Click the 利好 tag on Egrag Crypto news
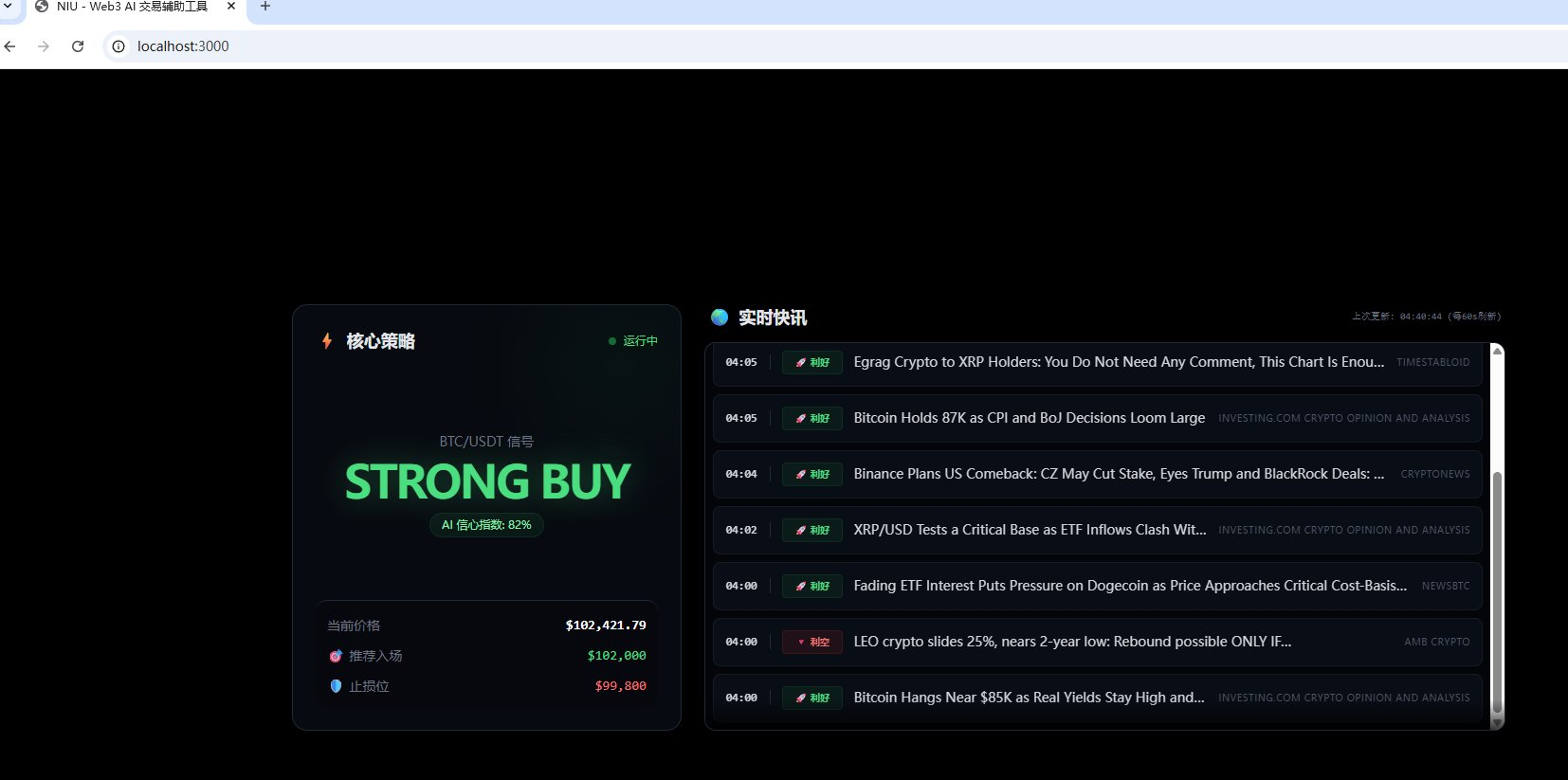This screenshot has width=1568, height=780. click(x=812, y=363)
